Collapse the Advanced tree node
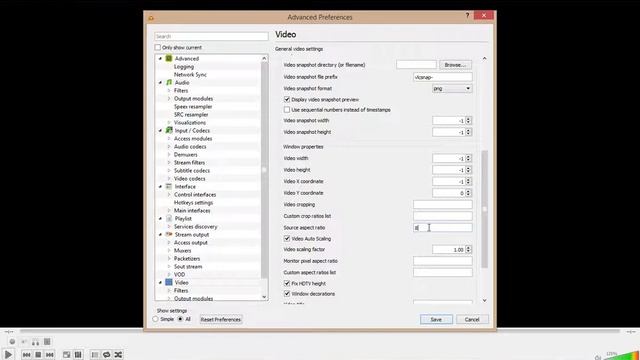The image size is (640, 360). (160, 59)
